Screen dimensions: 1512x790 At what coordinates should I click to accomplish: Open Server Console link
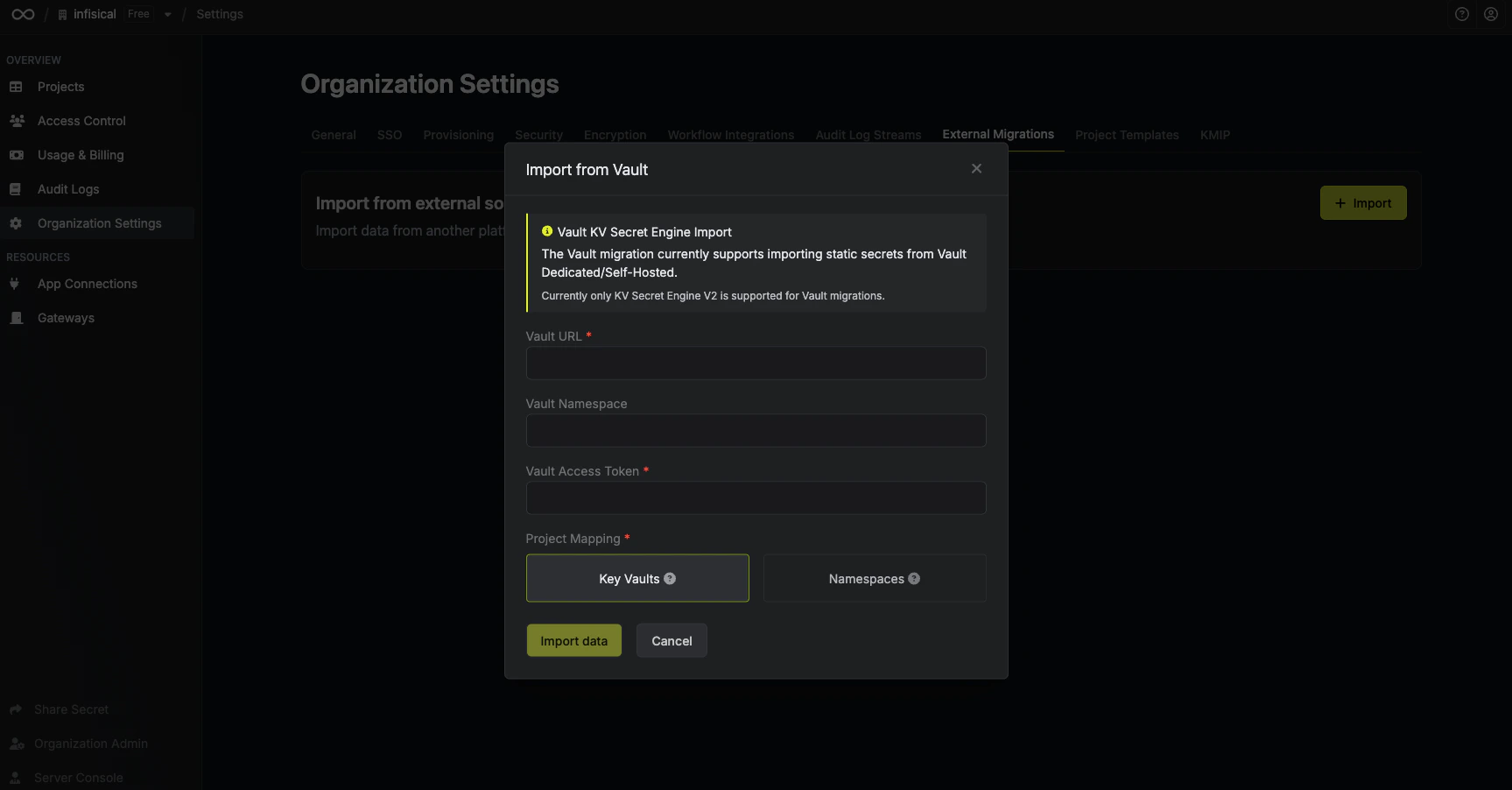click(x=79, y=778)
